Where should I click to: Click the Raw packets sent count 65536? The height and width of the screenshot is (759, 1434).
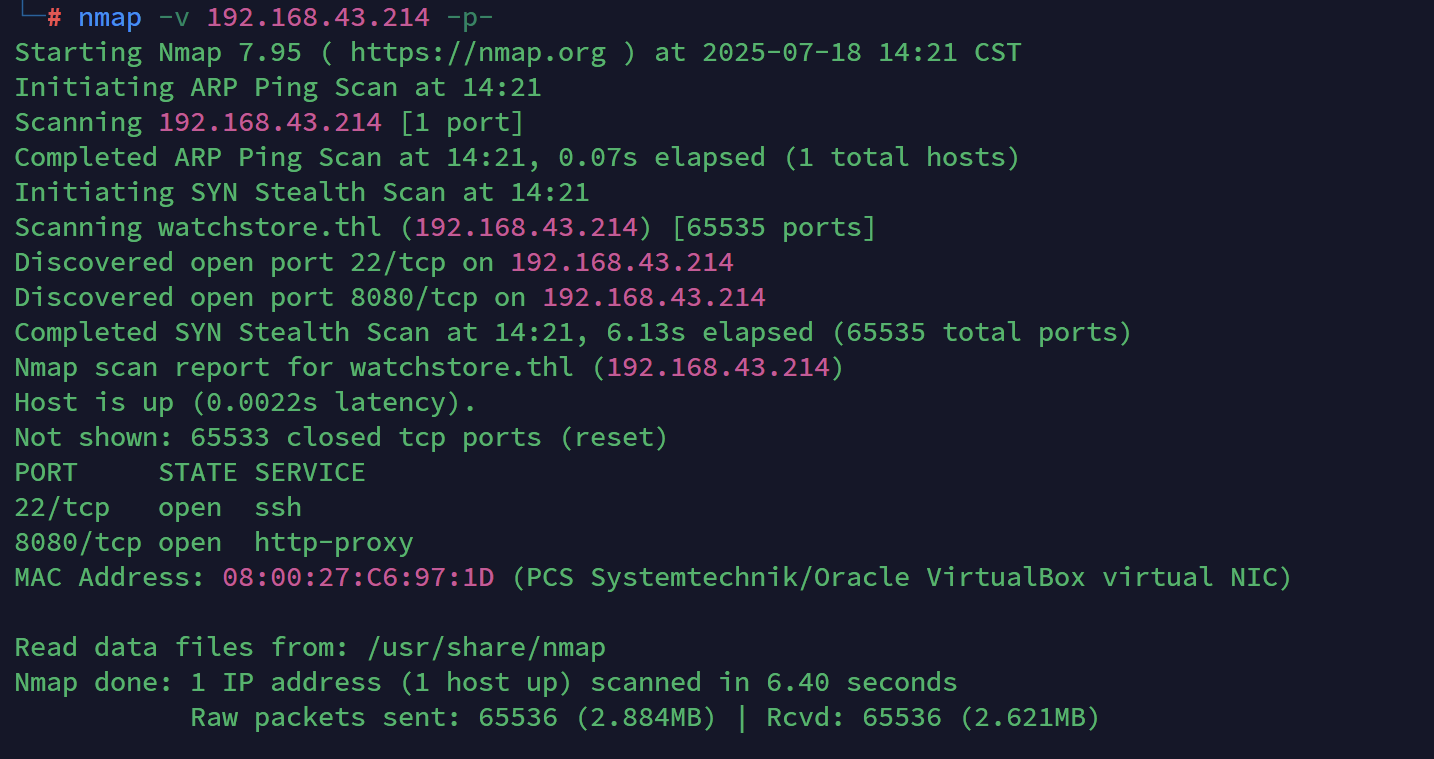click(x=518, y=717)
